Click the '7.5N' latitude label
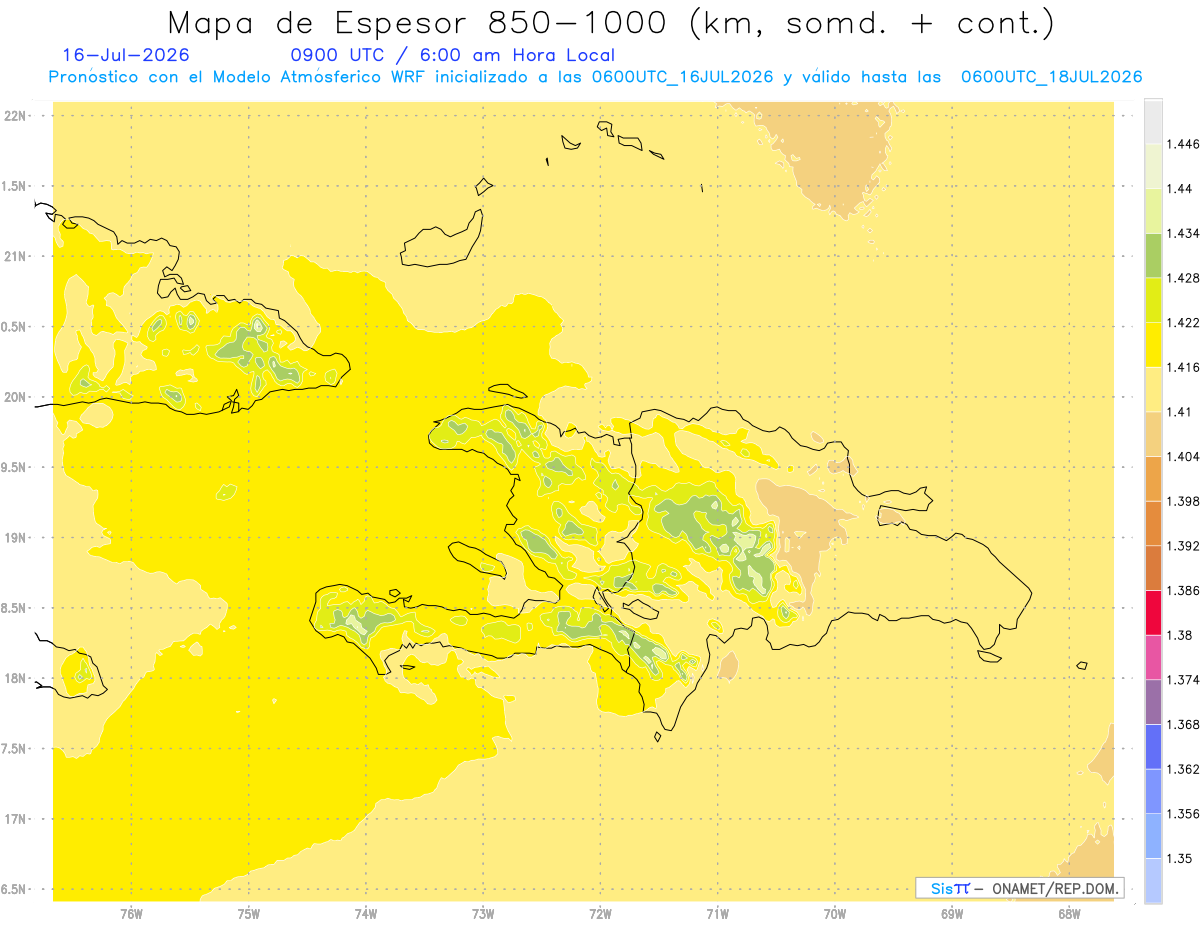The width and height of the screenshot is (1200, 927). coord(14,749)
